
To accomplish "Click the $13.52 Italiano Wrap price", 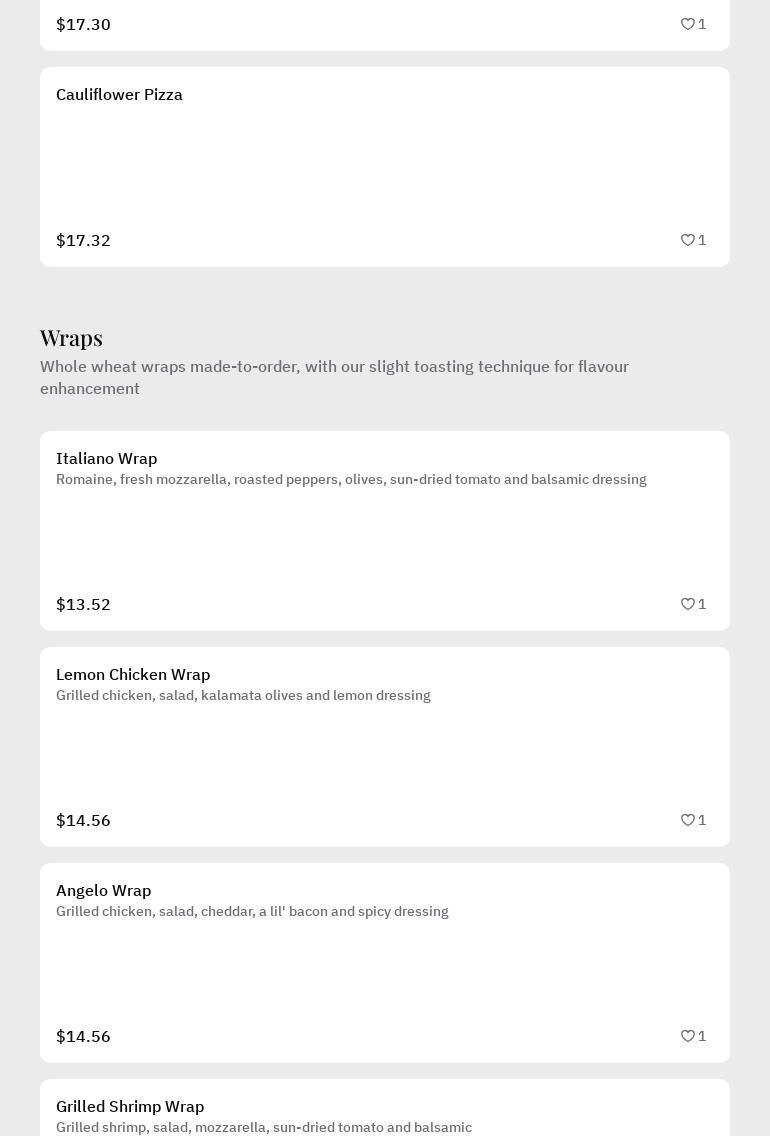I will pos(83,605).
